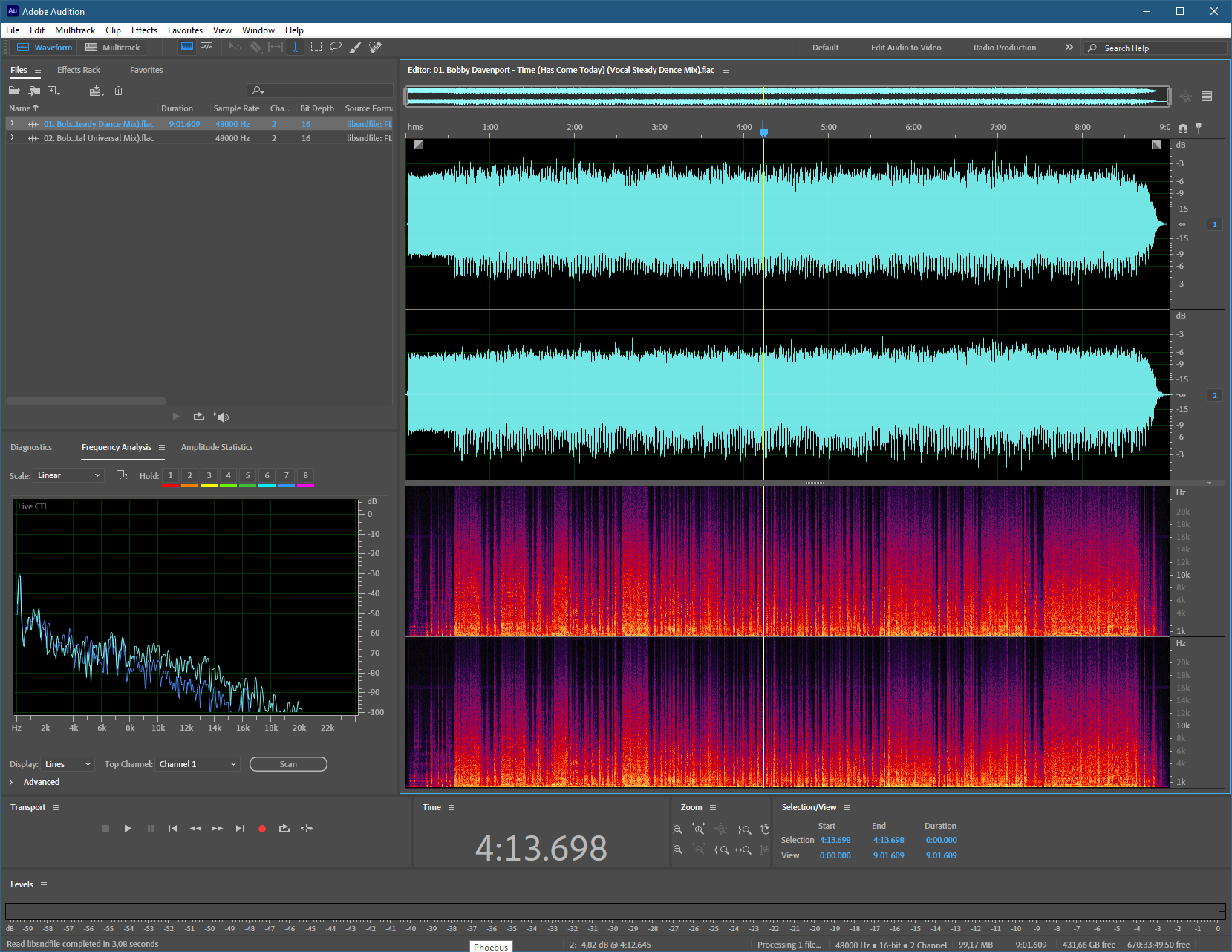This screenshot has width=1232, height=952.
Task: Click the Zoom In (Amplitude) icon
Action: (677, 829)
